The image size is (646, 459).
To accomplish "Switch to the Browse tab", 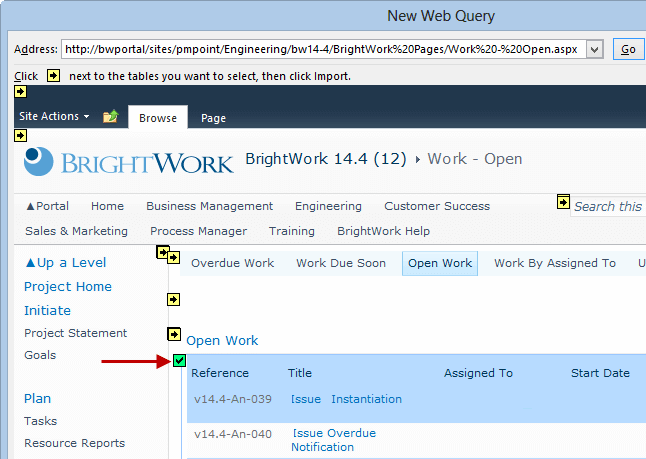I will point(158,118).
